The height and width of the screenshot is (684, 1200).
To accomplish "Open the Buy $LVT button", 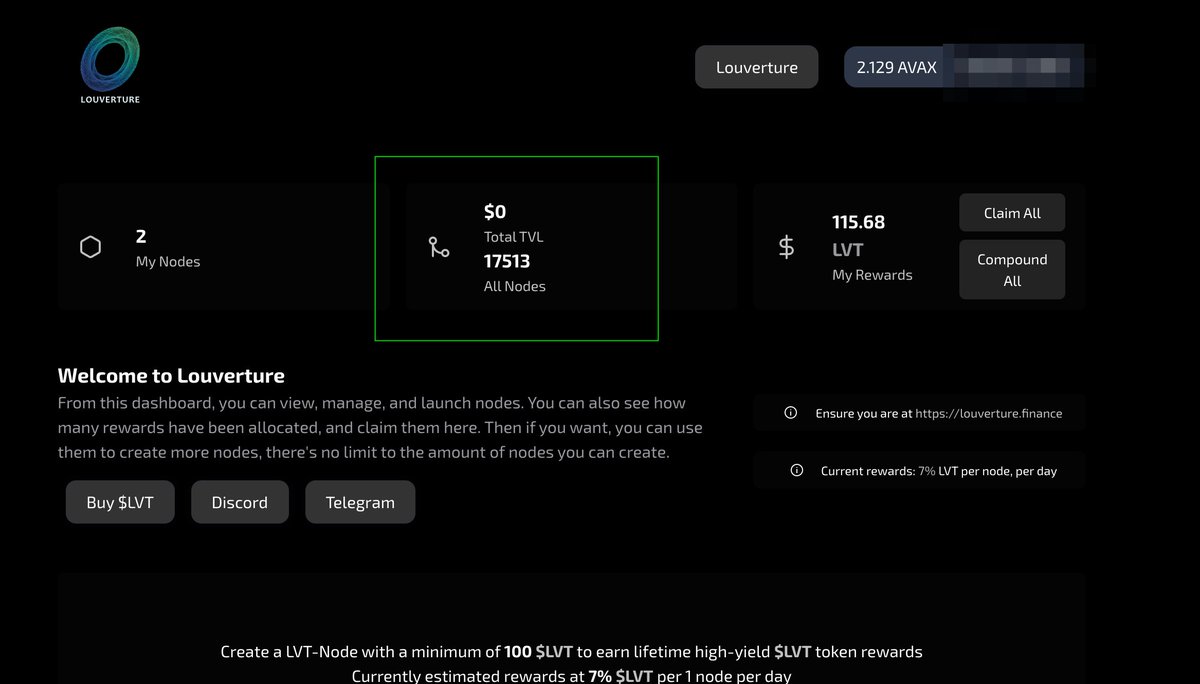I will [x=120, y=502].
